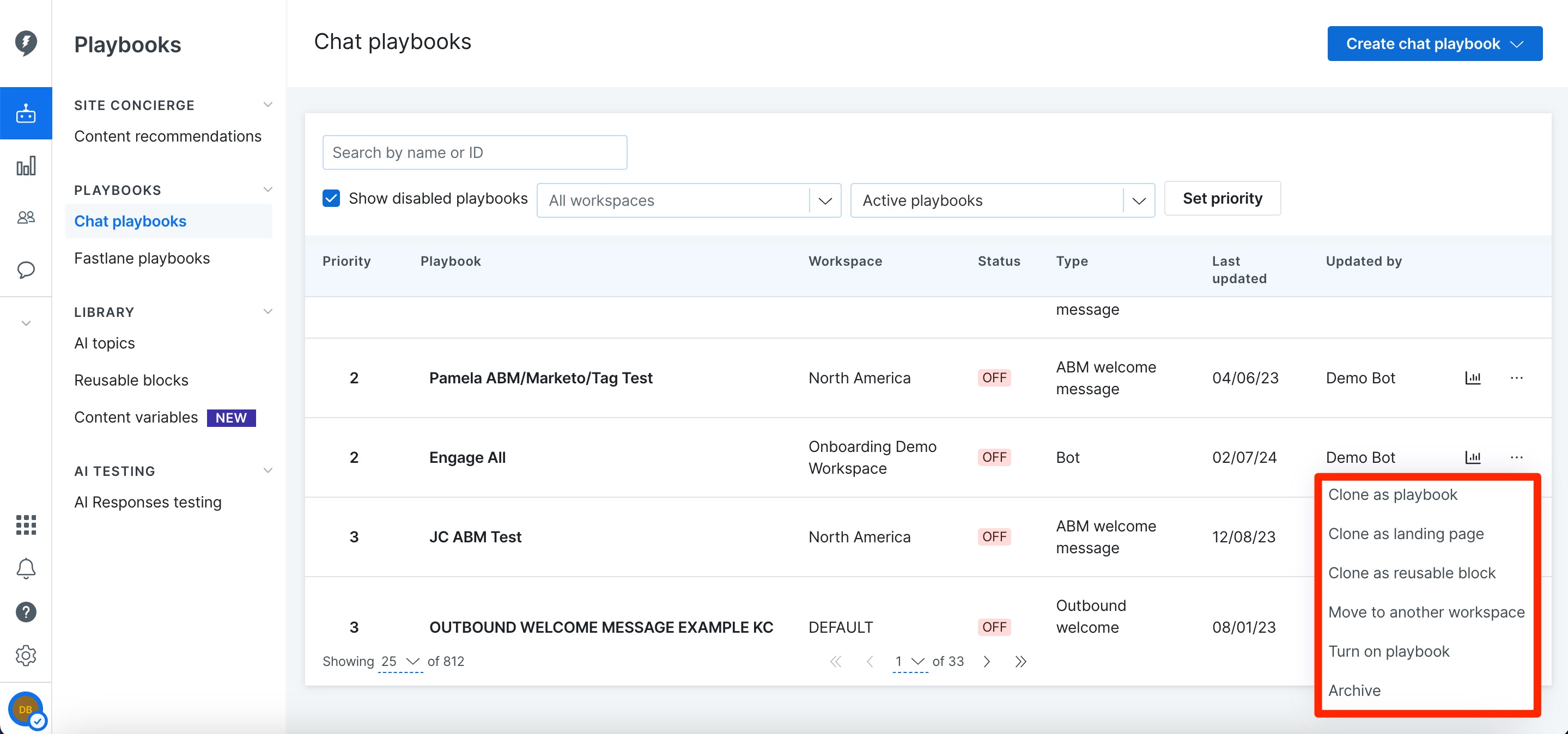Collapse the Site Concierge section
The width and height of the screenshot is (1568, 734).
click(x=267, y=105)
